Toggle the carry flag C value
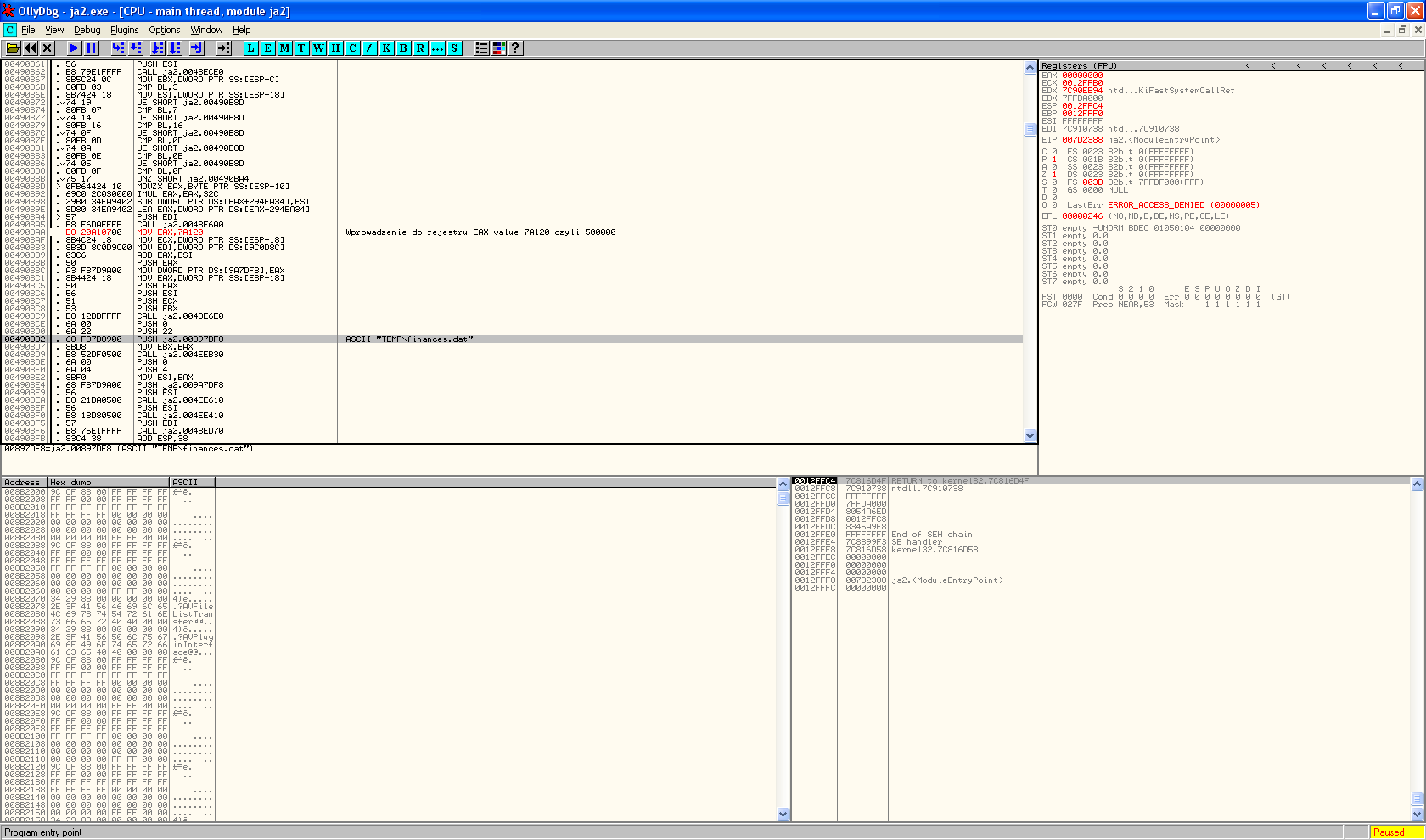Screen dimensions: 1426x840 point(1054,152)
